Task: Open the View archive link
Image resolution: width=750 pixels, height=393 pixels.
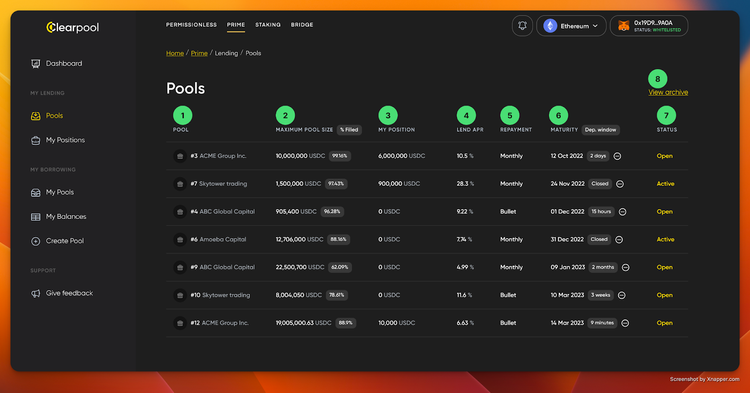Action: (668, 92)
